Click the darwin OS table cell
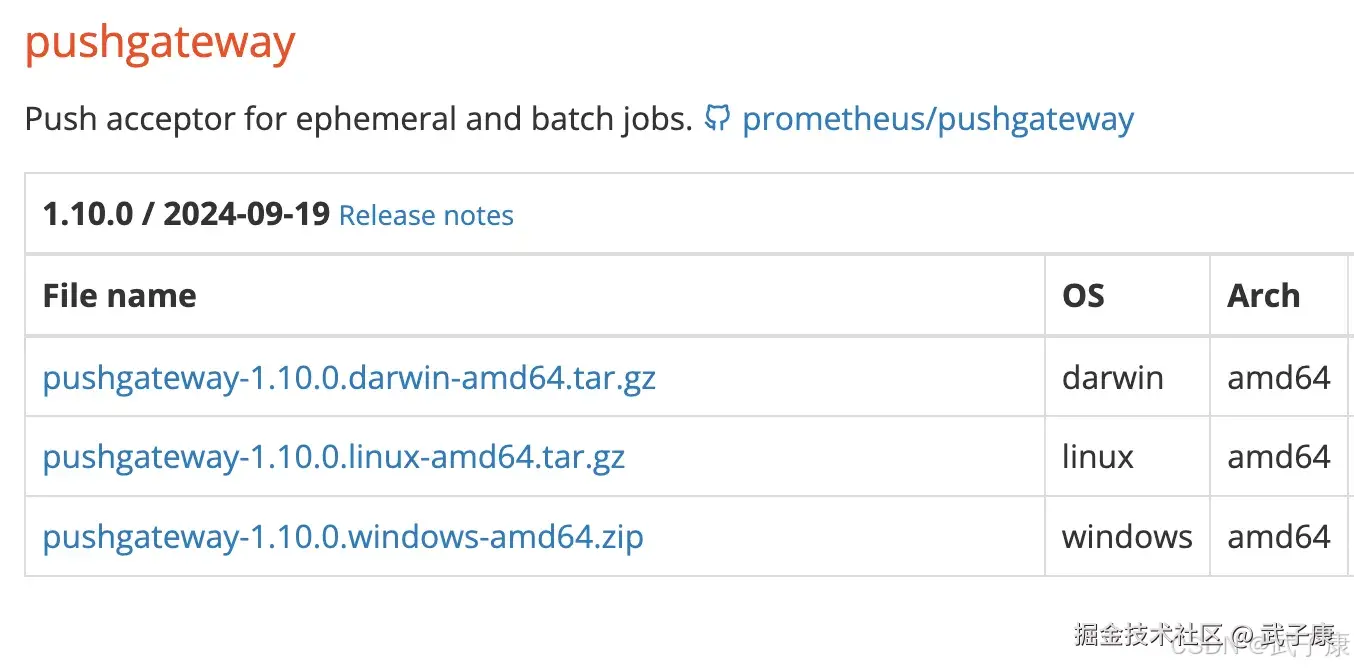Image resolution: width=1354 pixels, height=668 pixels. coord(1112,377)
